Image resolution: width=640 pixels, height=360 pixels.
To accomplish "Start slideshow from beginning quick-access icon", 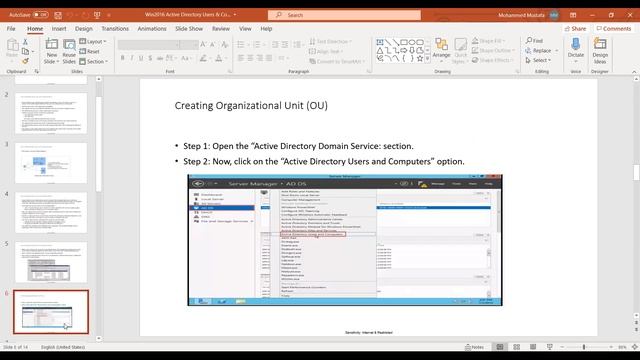I will pyautogui.click(x=97, y=15).
